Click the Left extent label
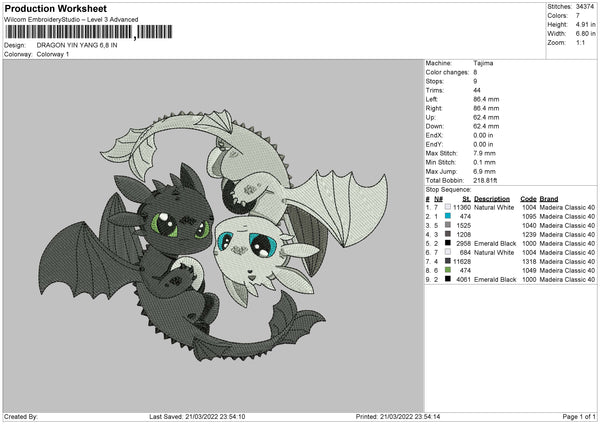600x424 pixels. coord(431,99)
